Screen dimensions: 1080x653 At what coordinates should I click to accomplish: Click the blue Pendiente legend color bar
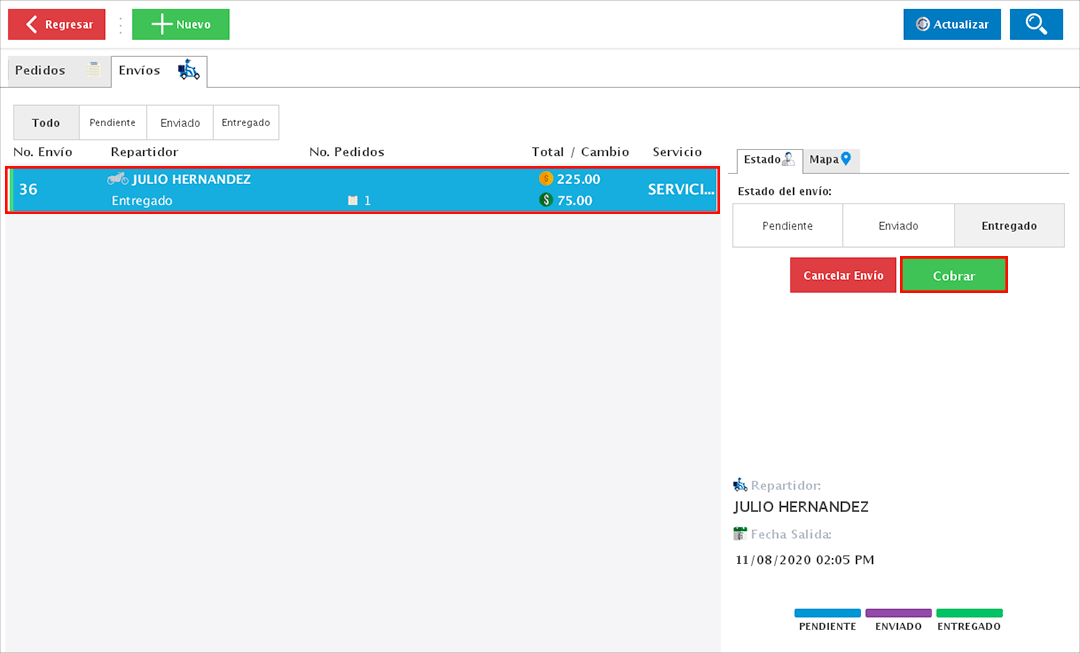pyautogui.click(x=827, y=613)
